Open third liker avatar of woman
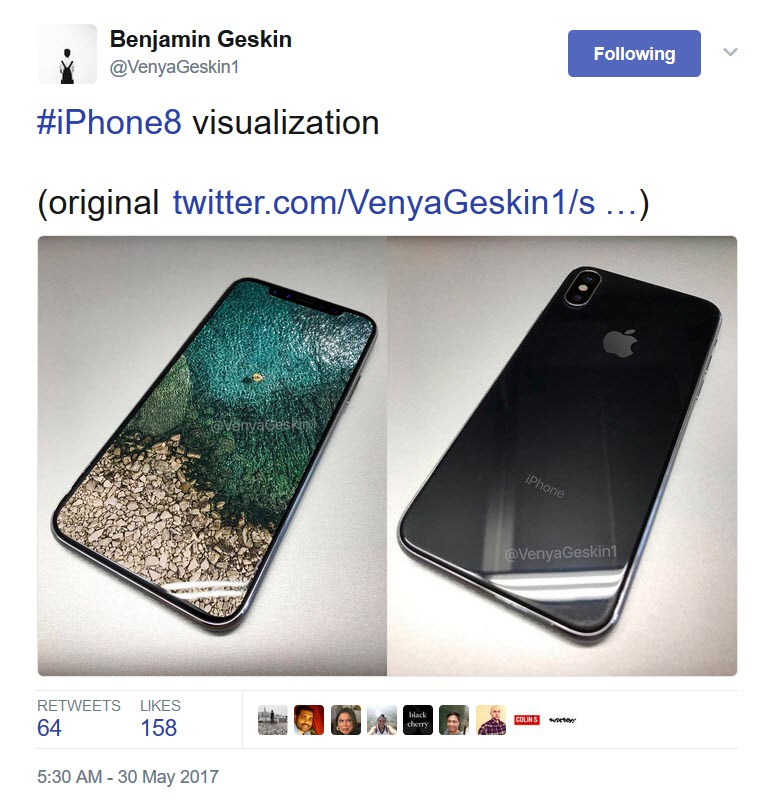The width and height of the screenshot is (777, 803). tap(346, 720)
